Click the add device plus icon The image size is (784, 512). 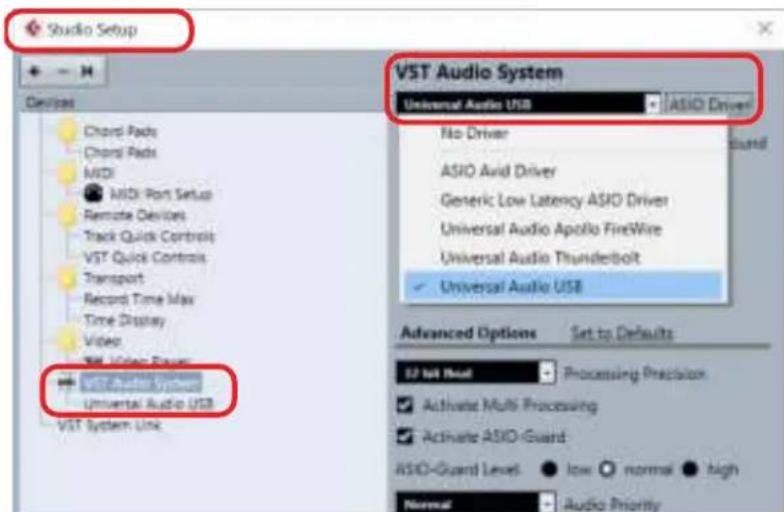click(x=34, y=72)
